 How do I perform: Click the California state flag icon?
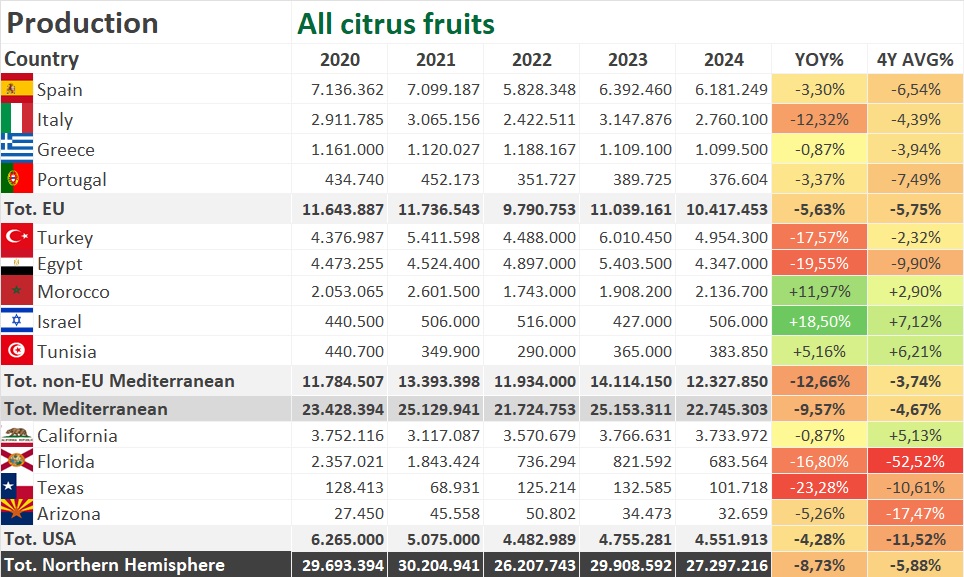[x=17, y=435]
